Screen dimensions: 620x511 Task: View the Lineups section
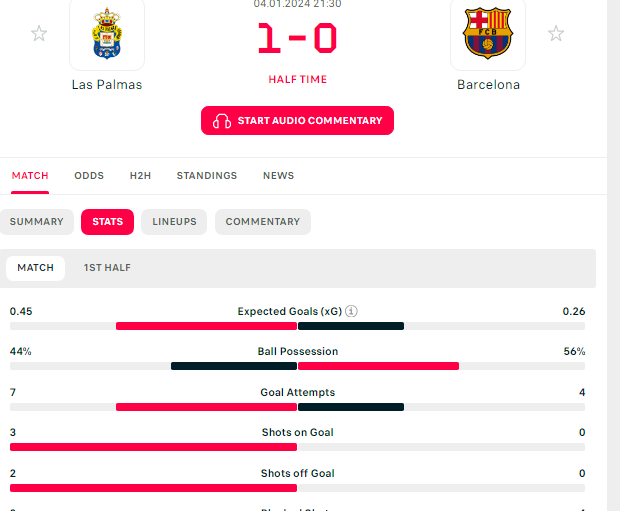[x=174, y=222]
